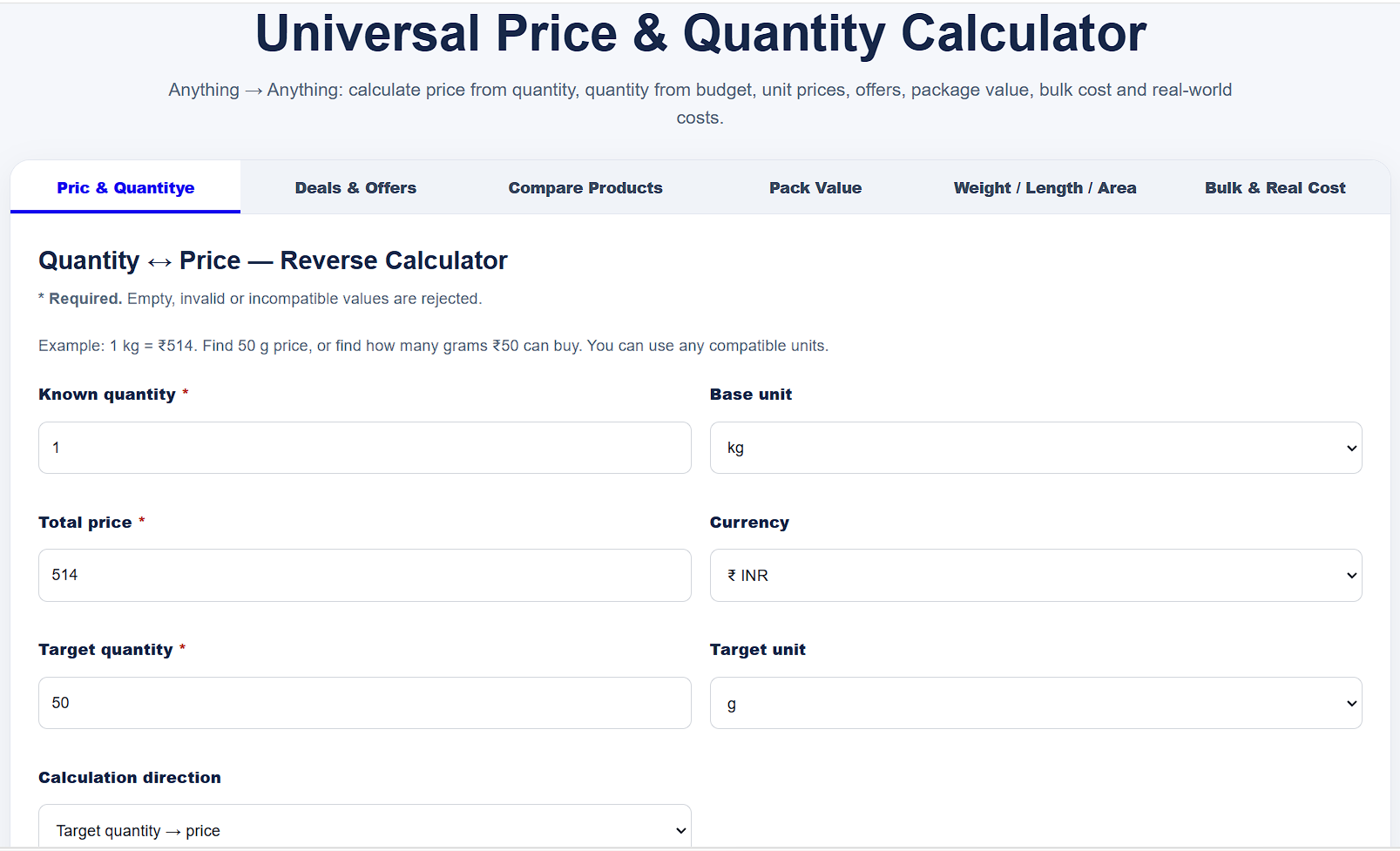This screenshot has height=851, width=1400.
Task: Expand the Calculation direction dropdown
Action: (365, 827)
